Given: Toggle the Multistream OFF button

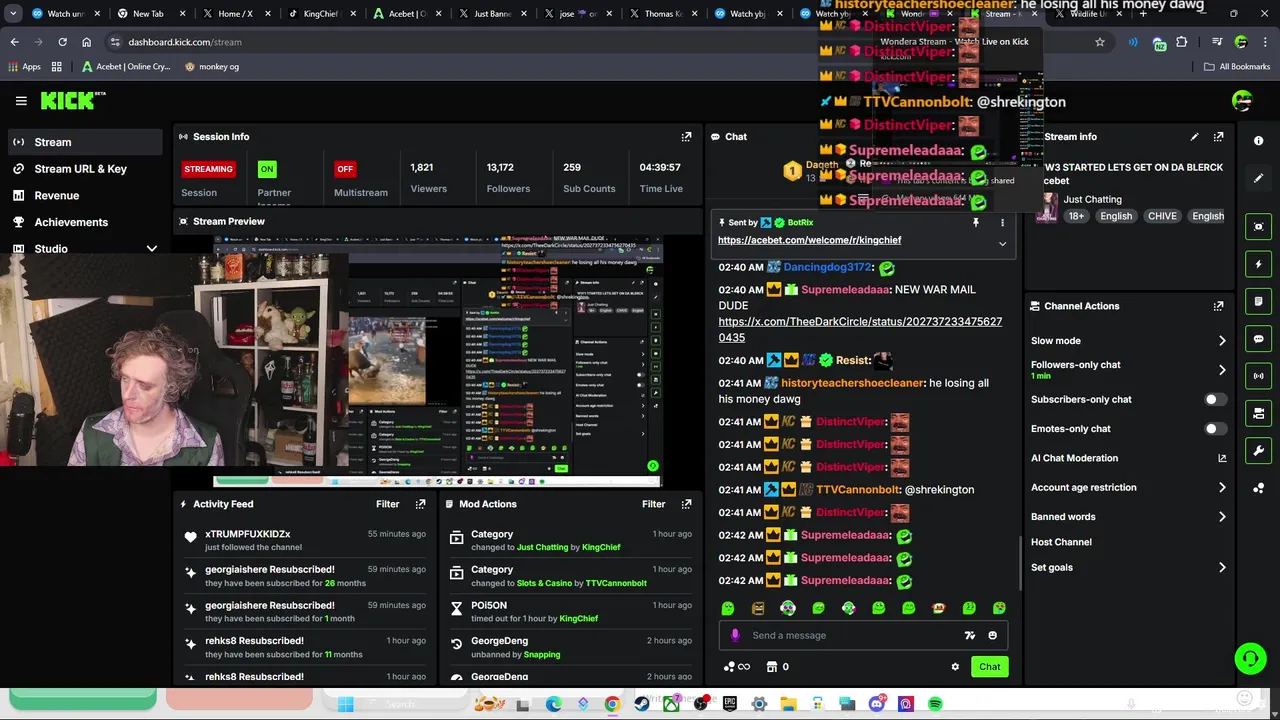Looking at the screenshot, I should (345, 169).
